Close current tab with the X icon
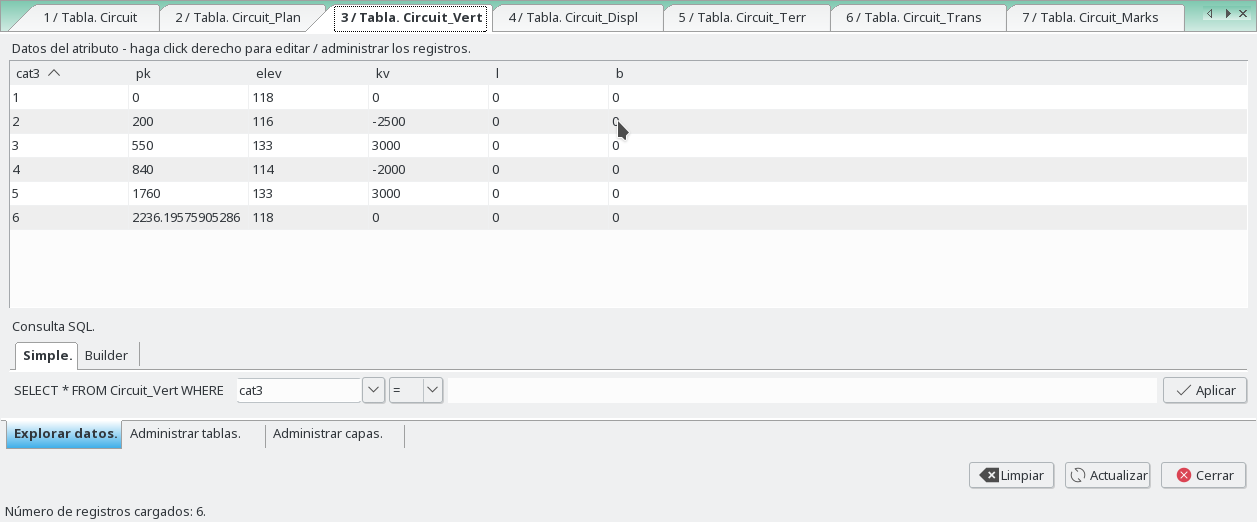The width and height of the screenshot is (1257, 522). pos(1244,14)
